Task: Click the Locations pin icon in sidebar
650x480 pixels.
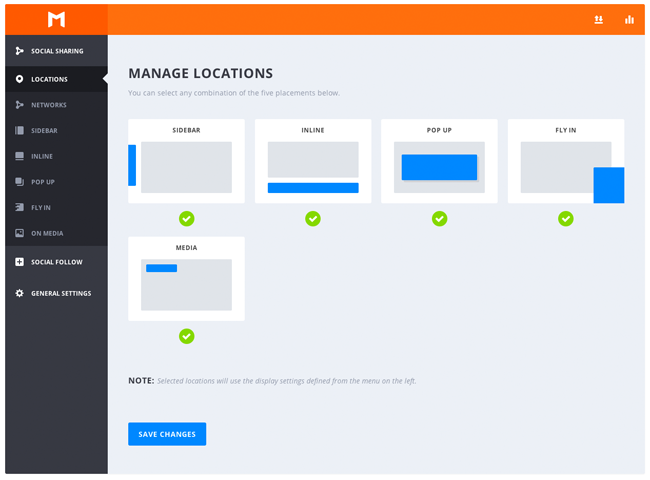Action: tap(19, 79)
